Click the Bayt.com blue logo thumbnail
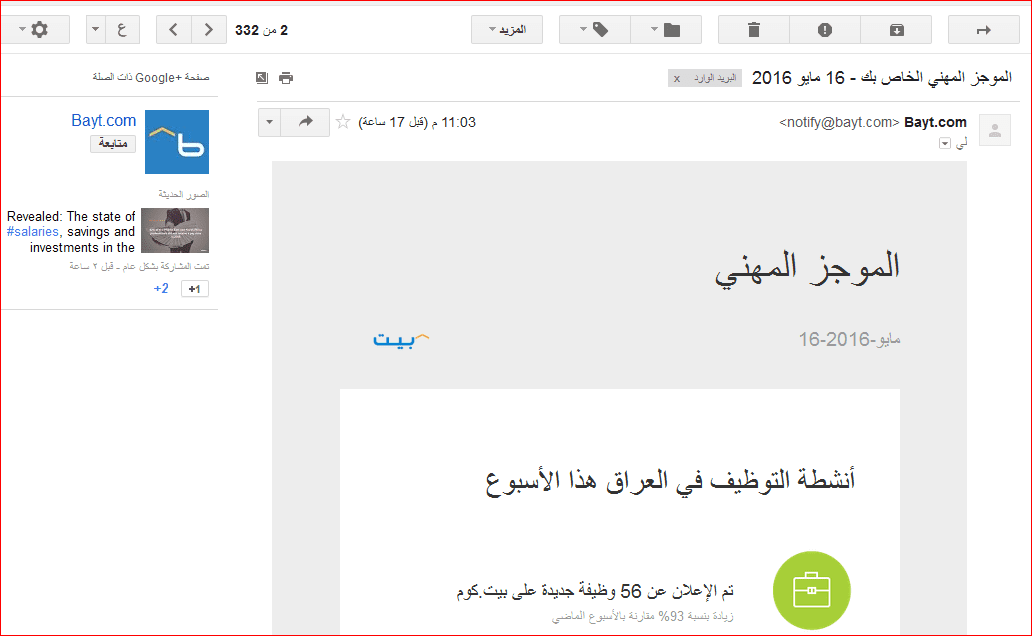1032x636 pixels. 177,142
